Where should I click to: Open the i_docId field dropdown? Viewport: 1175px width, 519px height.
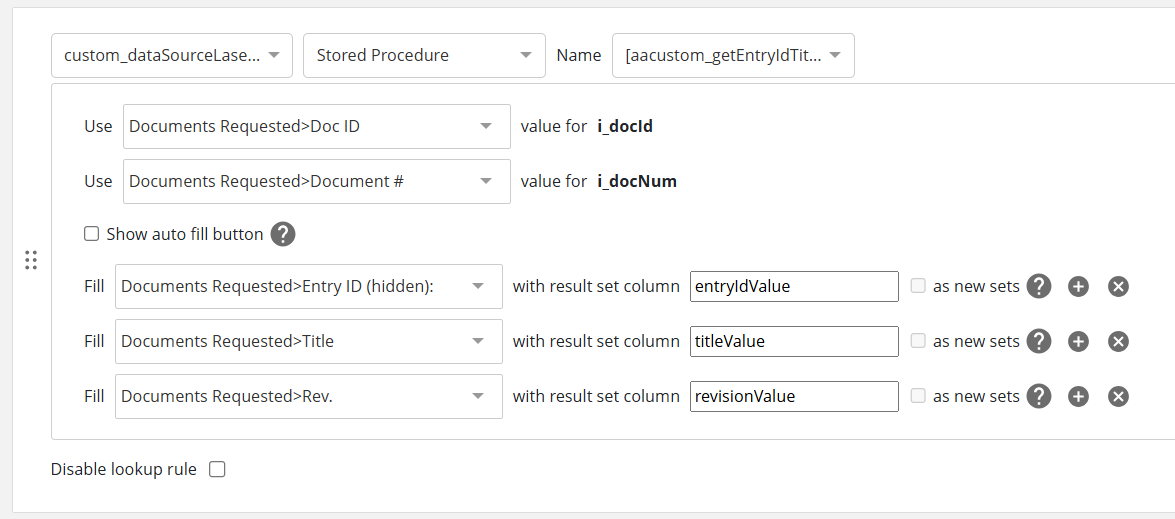(316, 126)
